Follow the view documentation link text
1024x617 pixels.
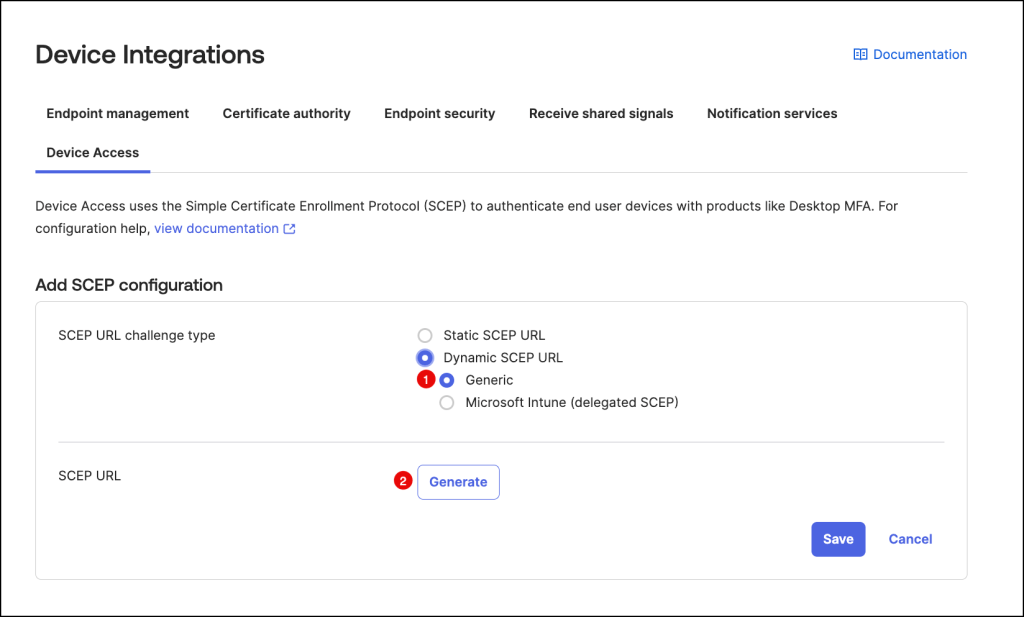(x=216, y=229)
